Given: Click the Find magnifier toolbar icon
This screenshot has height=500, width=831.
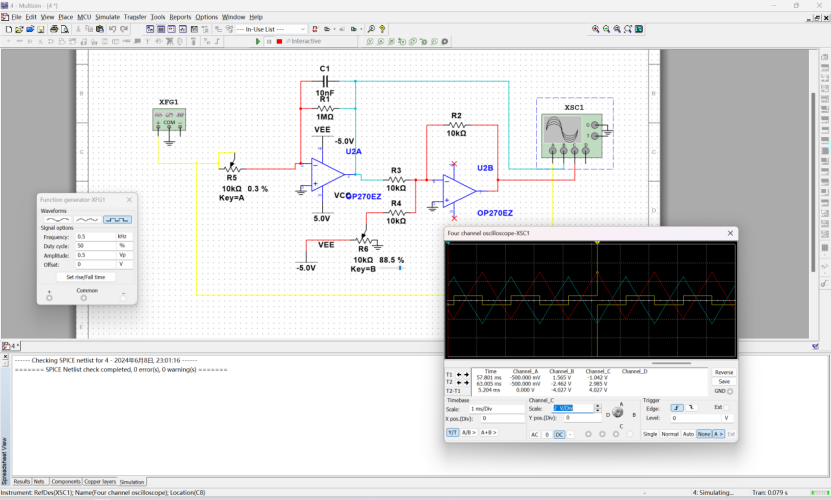Looking at the screenshot, I should [371, 29].
